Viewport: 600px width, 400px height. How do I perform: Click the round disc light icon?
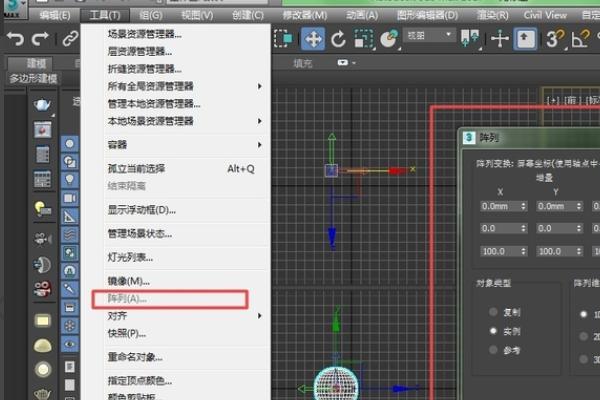coord(42,369)
